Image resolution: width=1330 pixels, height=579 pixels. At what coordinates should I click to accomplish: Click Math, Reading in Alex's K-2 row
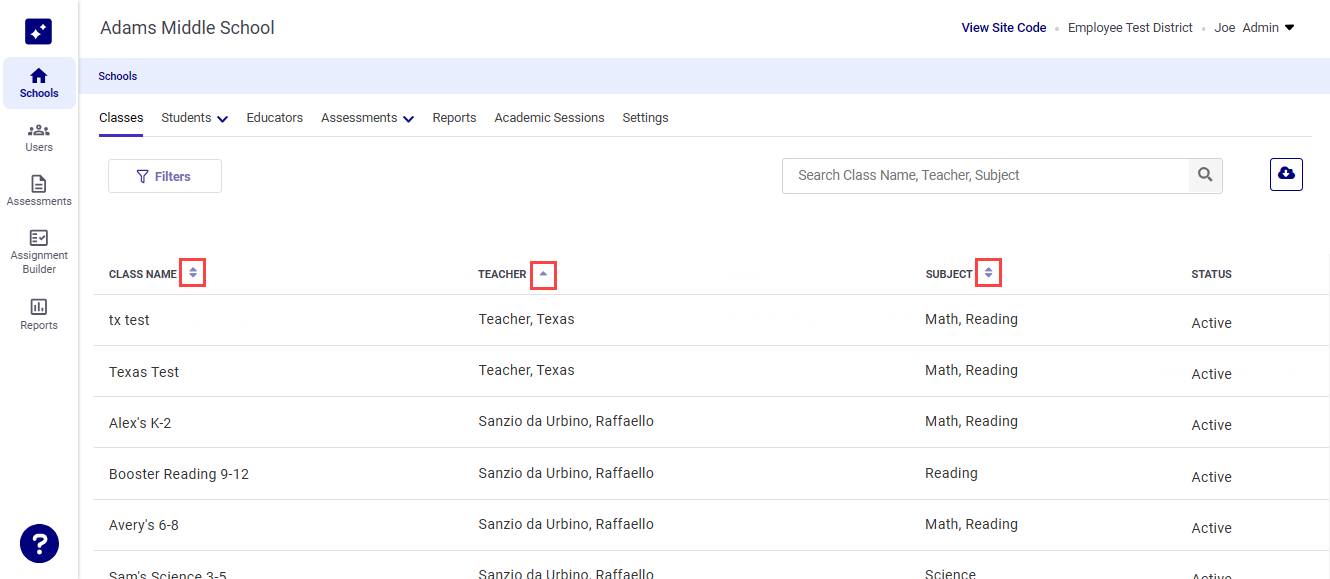pos(971,421)
